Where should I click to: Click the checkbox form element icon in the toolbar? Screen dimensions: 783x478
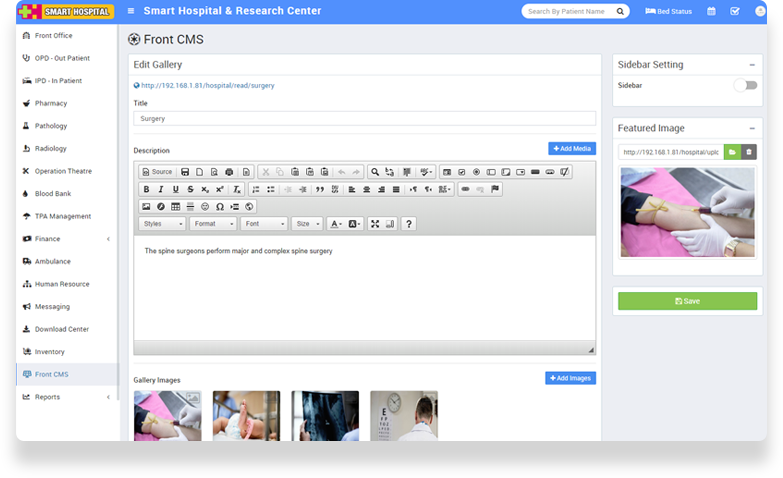[x=461, y=172]
